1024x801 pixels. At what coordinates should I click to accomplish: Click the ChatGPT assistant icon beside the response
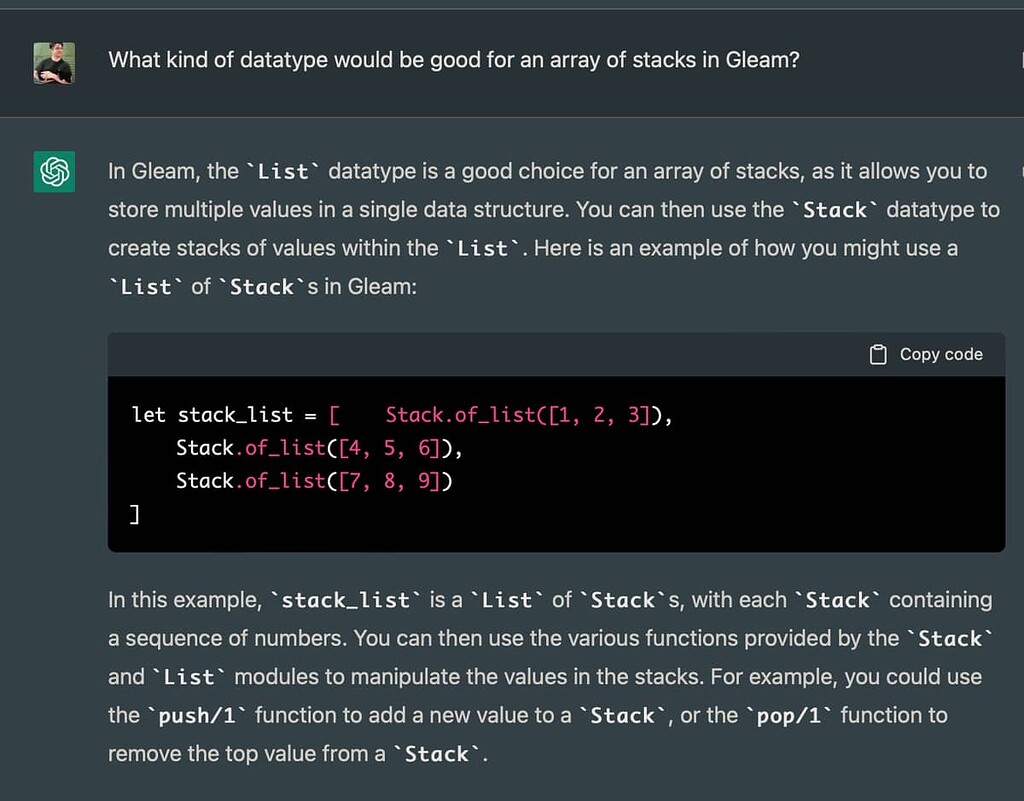[x=53, y=171]
